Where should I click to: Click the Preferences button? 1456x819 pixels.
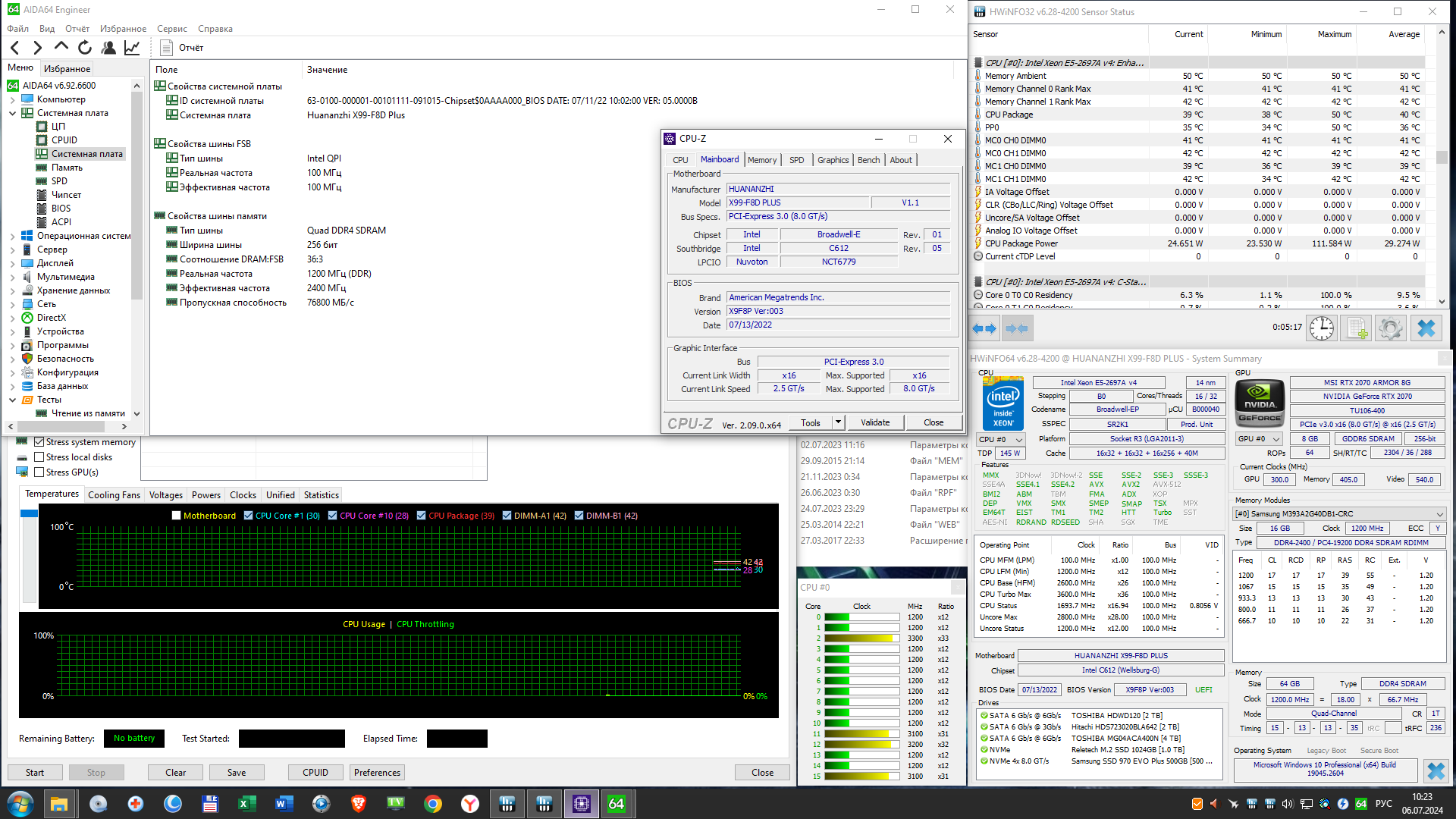click(x=377, y=773)
